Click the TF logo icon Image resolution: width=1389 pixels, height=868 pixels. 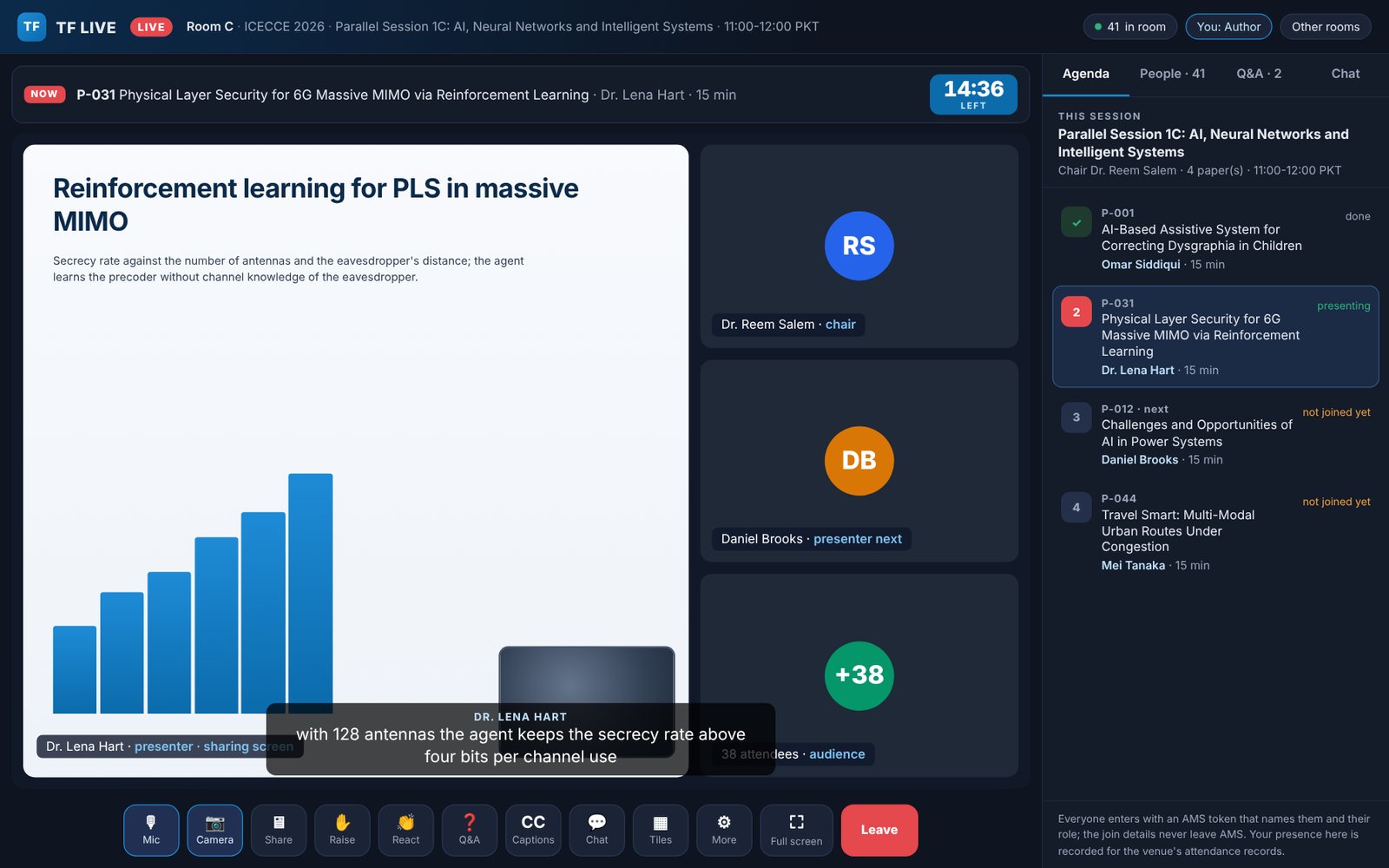(x=31, y=27)
